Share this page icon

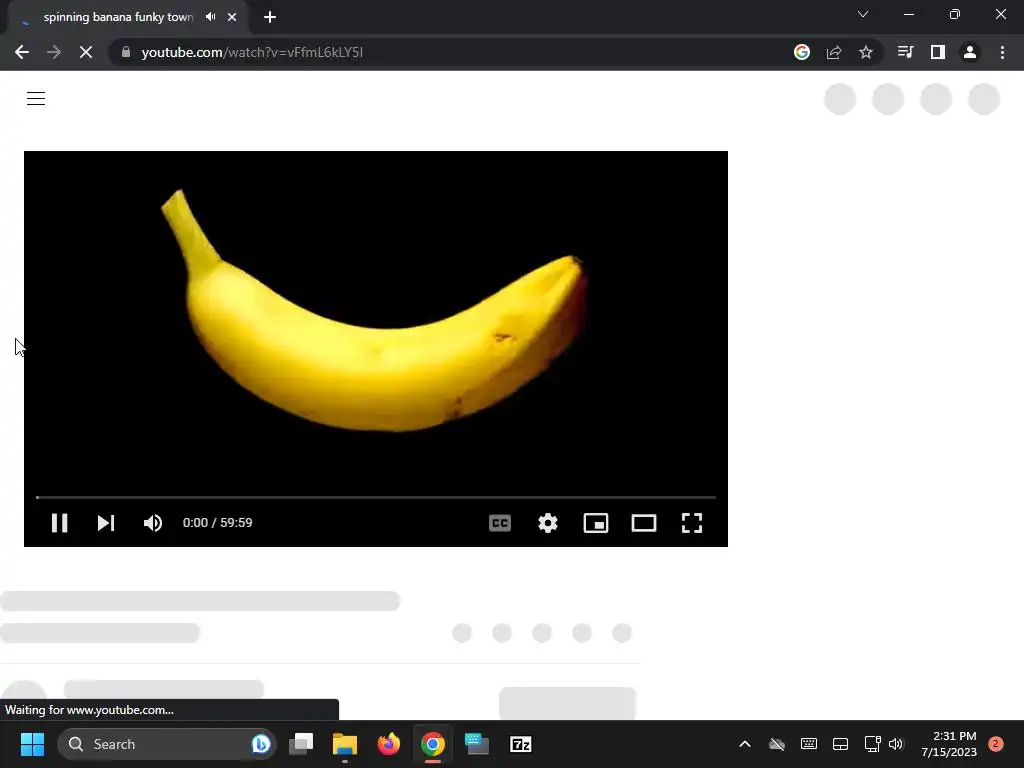point(834,52)
